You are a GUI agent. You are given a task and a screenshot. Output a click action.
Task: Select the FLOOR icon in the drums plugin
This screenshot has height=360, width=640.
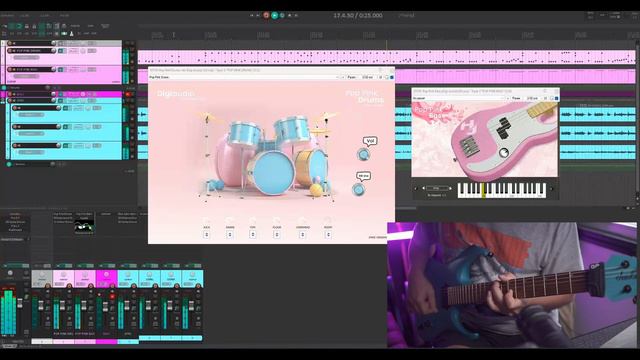click(277, 220)
